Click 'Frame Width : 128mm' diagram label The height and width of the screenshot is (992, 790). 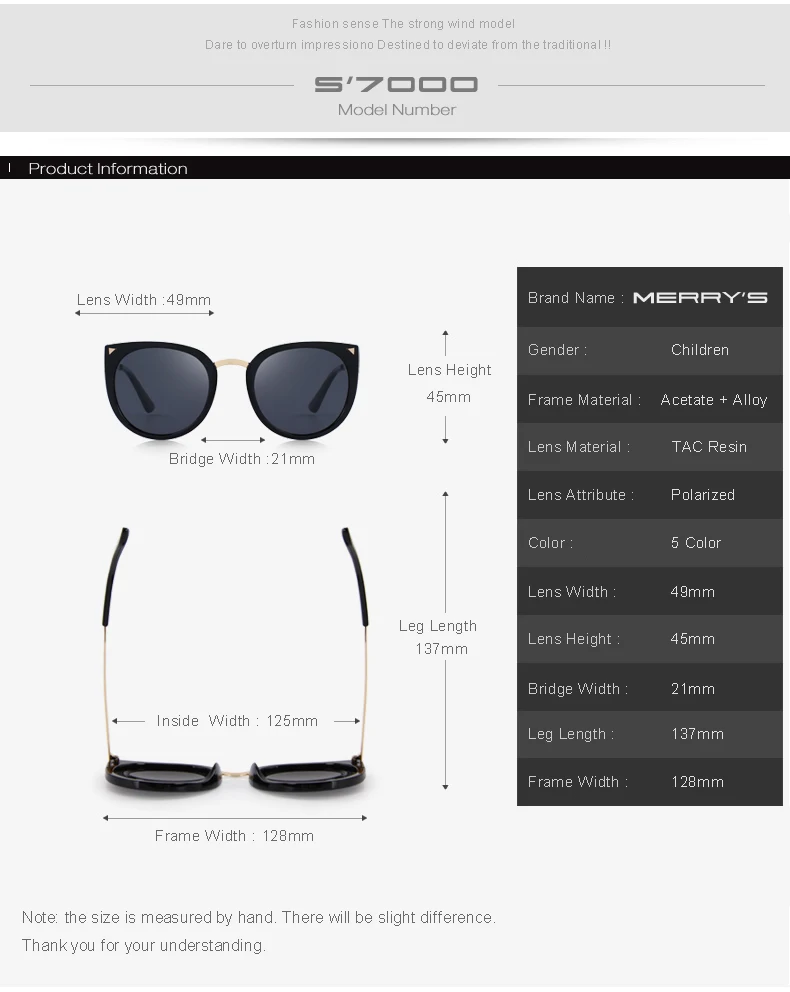click(234, 836)
